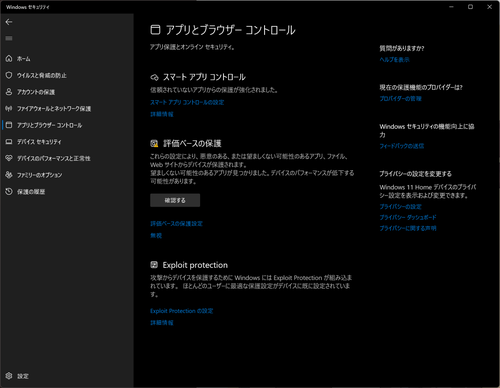Click プライバシーの設定を変更する heading

415,174
